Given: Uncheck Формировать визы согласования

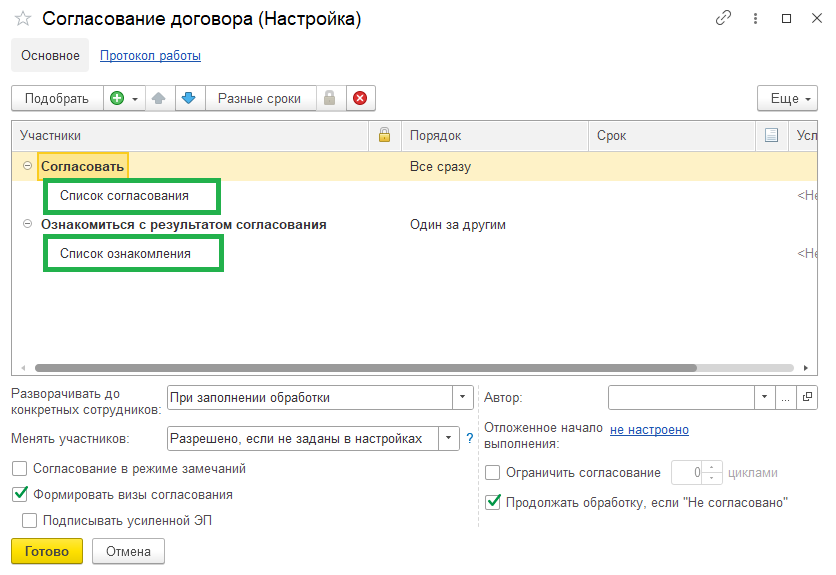Looking at the screenshot, I should (20, 494).
